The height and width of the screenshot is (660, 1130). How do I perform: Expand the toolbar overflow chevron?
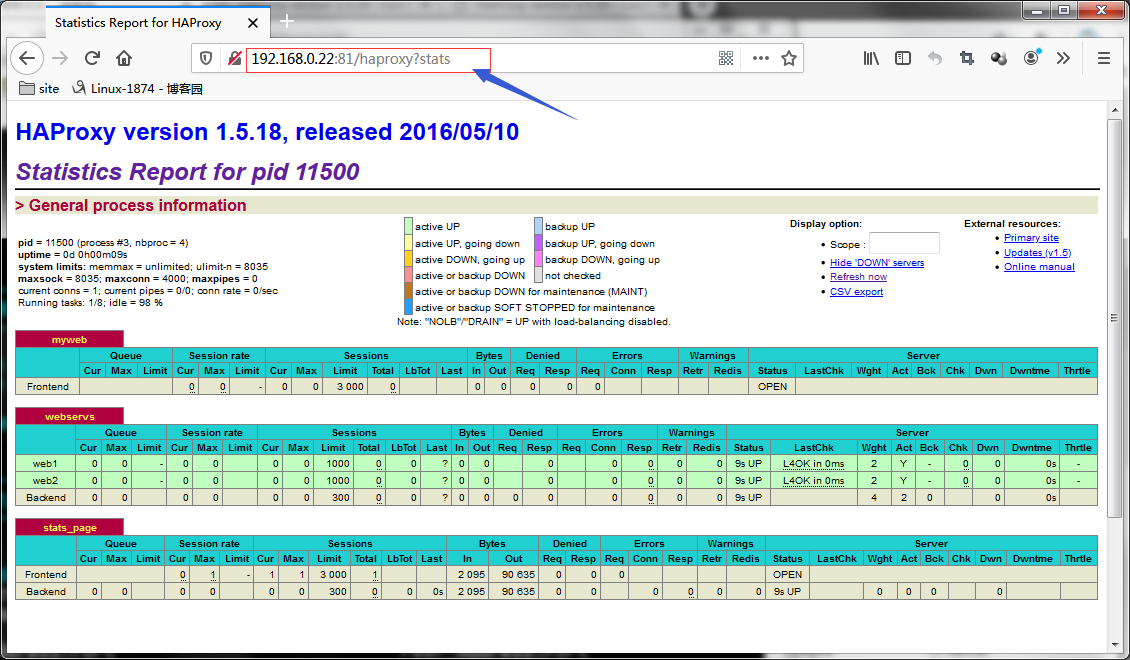(x=1063, y=58)
